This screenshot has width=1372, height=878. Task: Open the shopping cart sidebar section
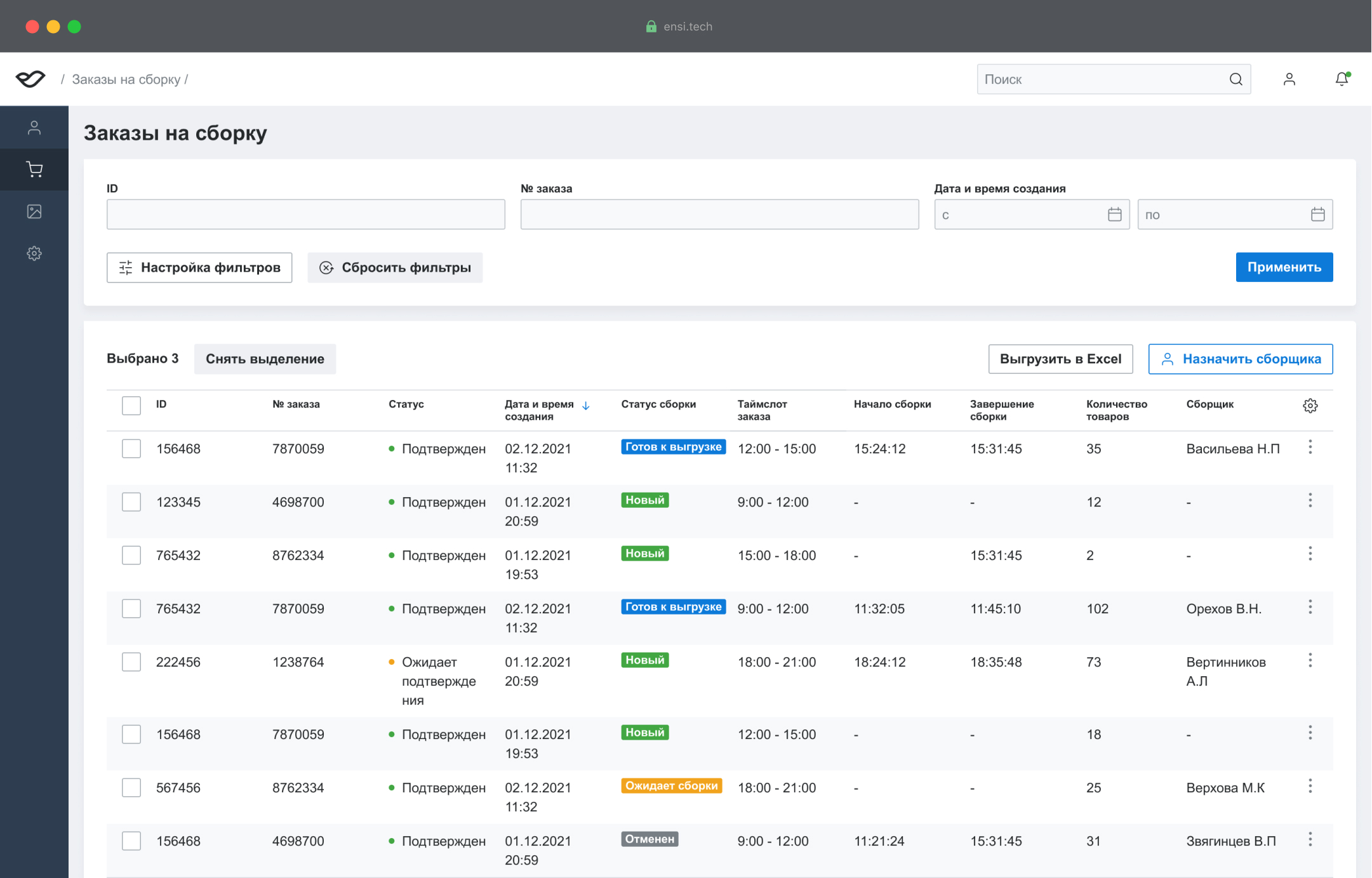coord(34,170)
